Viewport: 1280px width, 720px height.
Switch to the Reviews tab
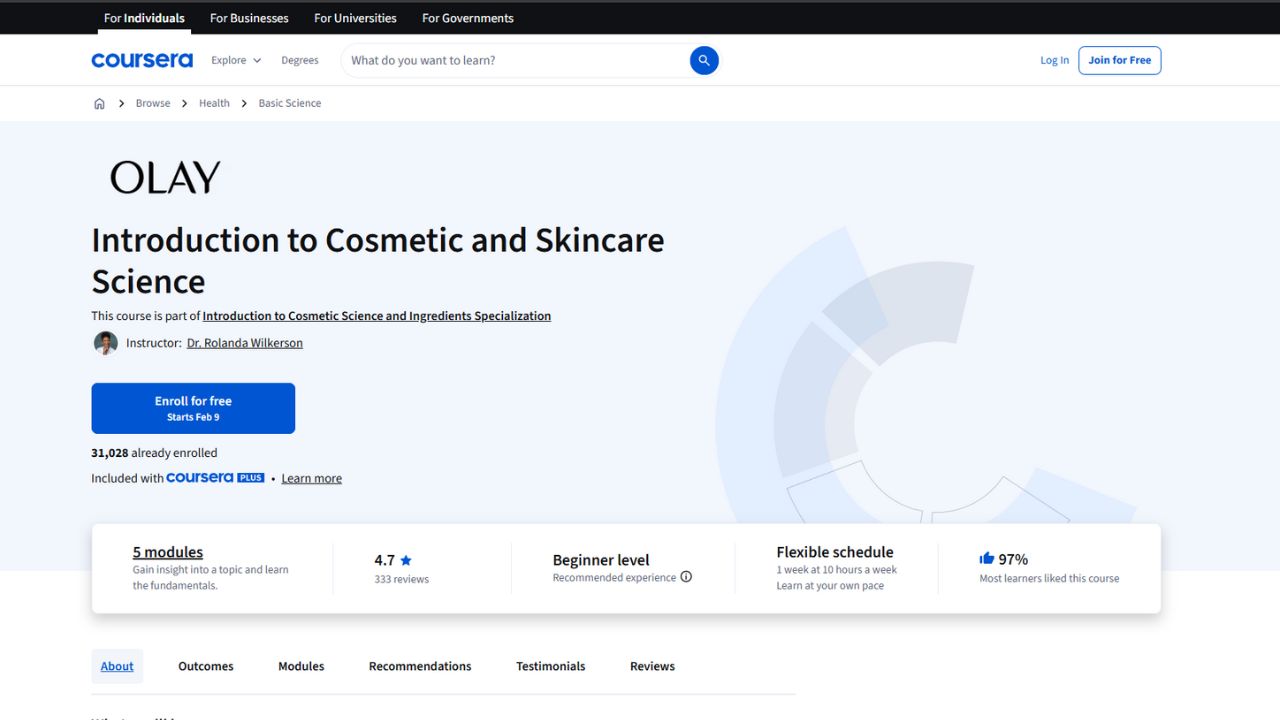pos(651,665)
